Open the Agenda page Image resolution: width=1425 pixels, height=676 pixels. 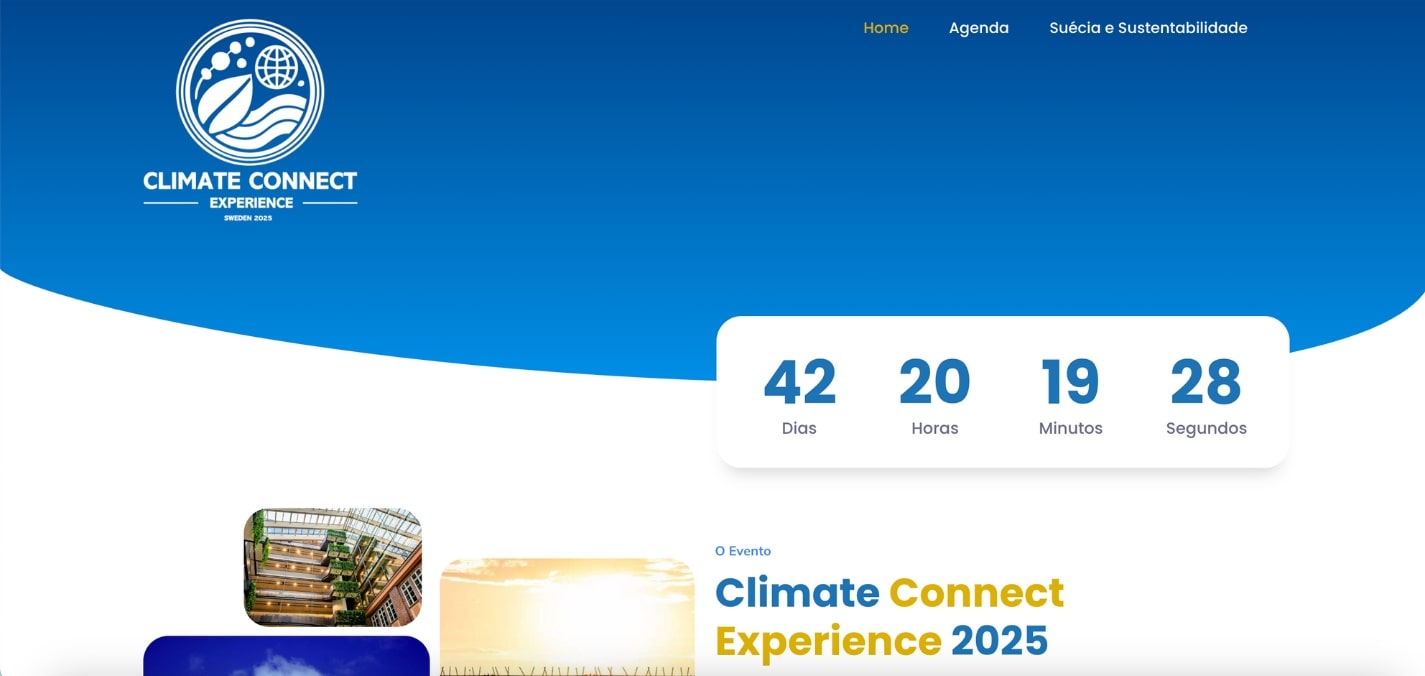pyautogui.click(x=978, y=28)
